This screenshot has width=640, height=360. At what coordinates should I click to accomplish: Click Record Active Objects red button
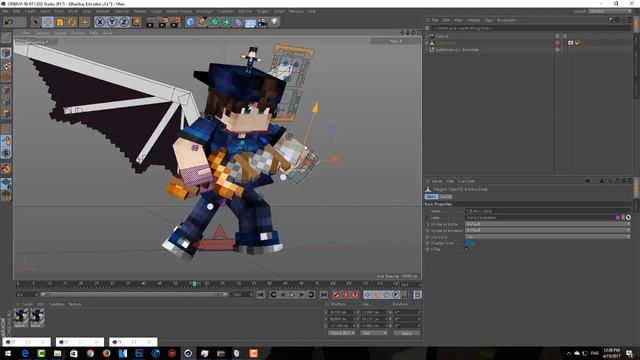(336, 294)
